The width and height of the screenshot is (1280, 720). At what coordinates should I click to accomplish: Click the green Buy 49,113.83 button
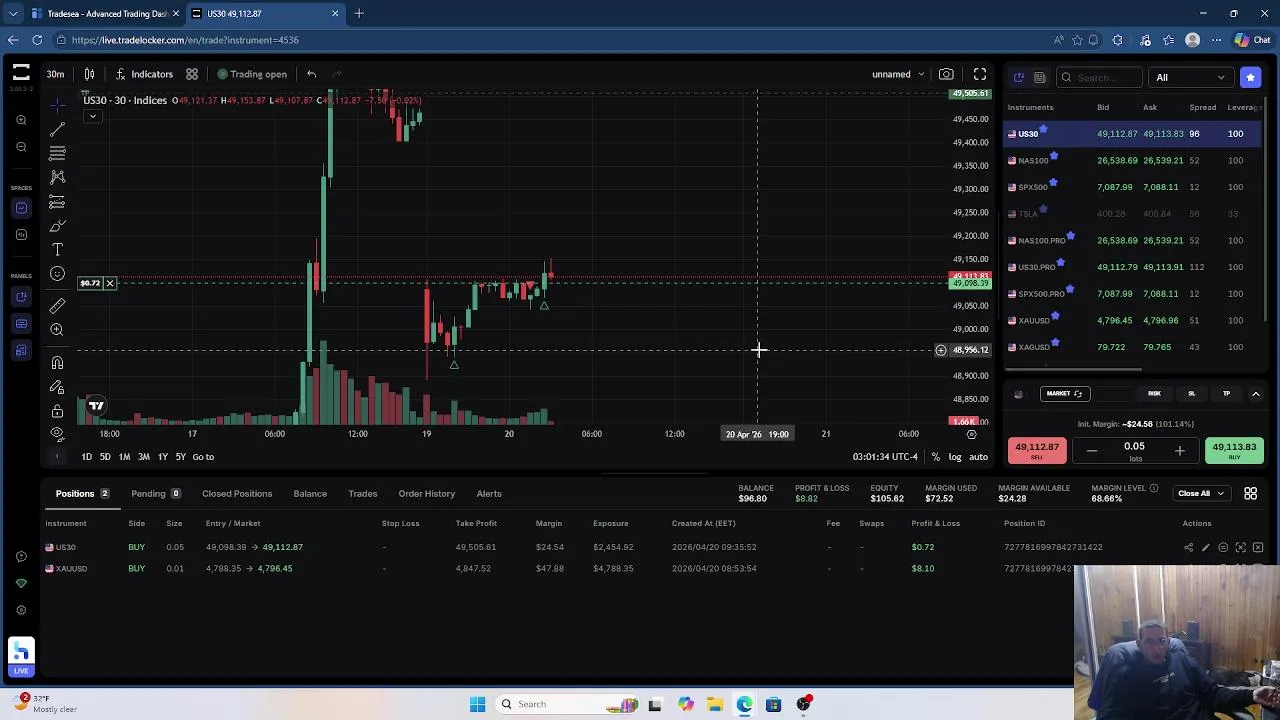point(1234,451)
